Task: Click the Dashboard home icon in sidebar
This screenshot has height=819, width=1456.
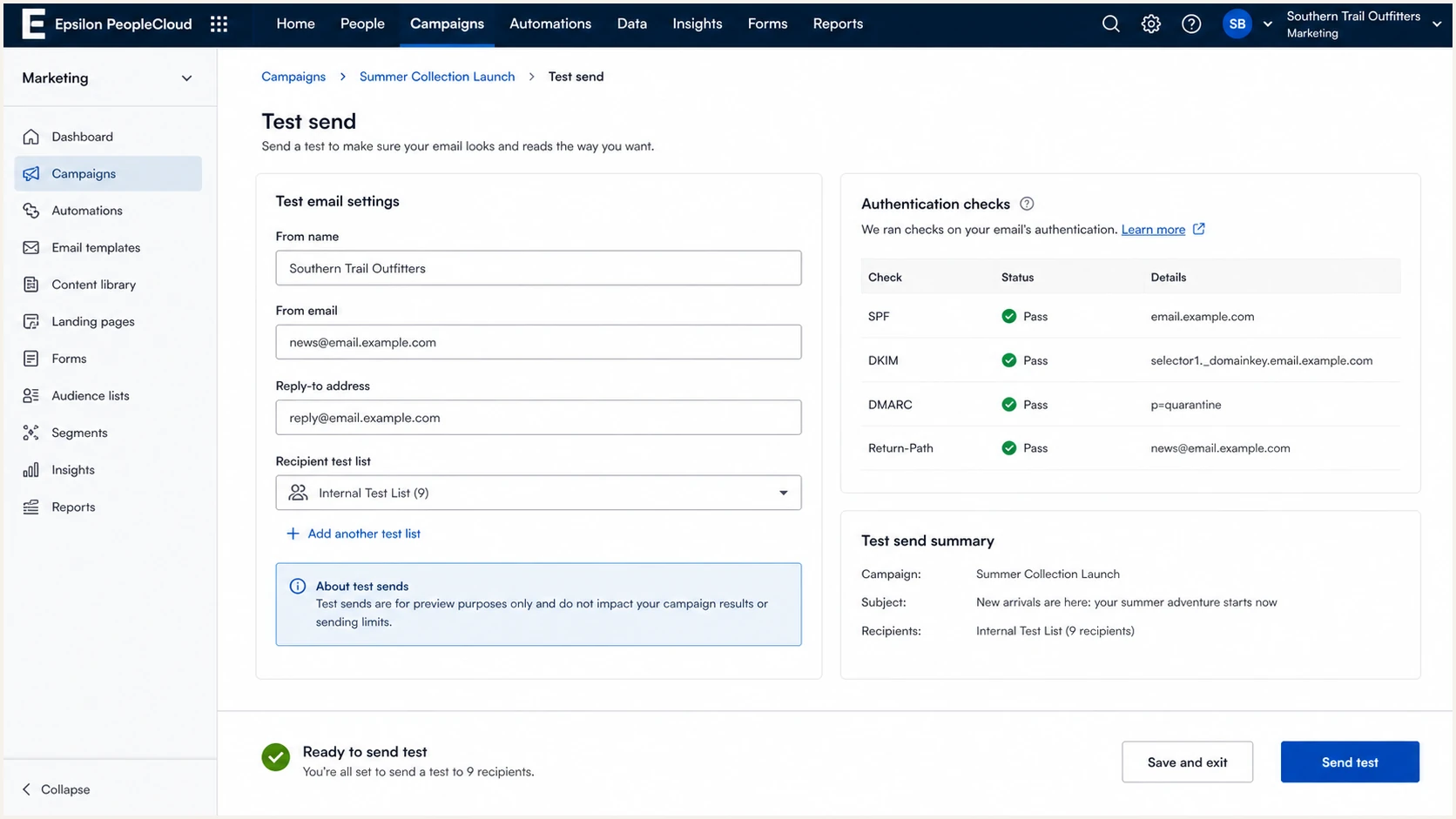Action: [x=31, y=137]
